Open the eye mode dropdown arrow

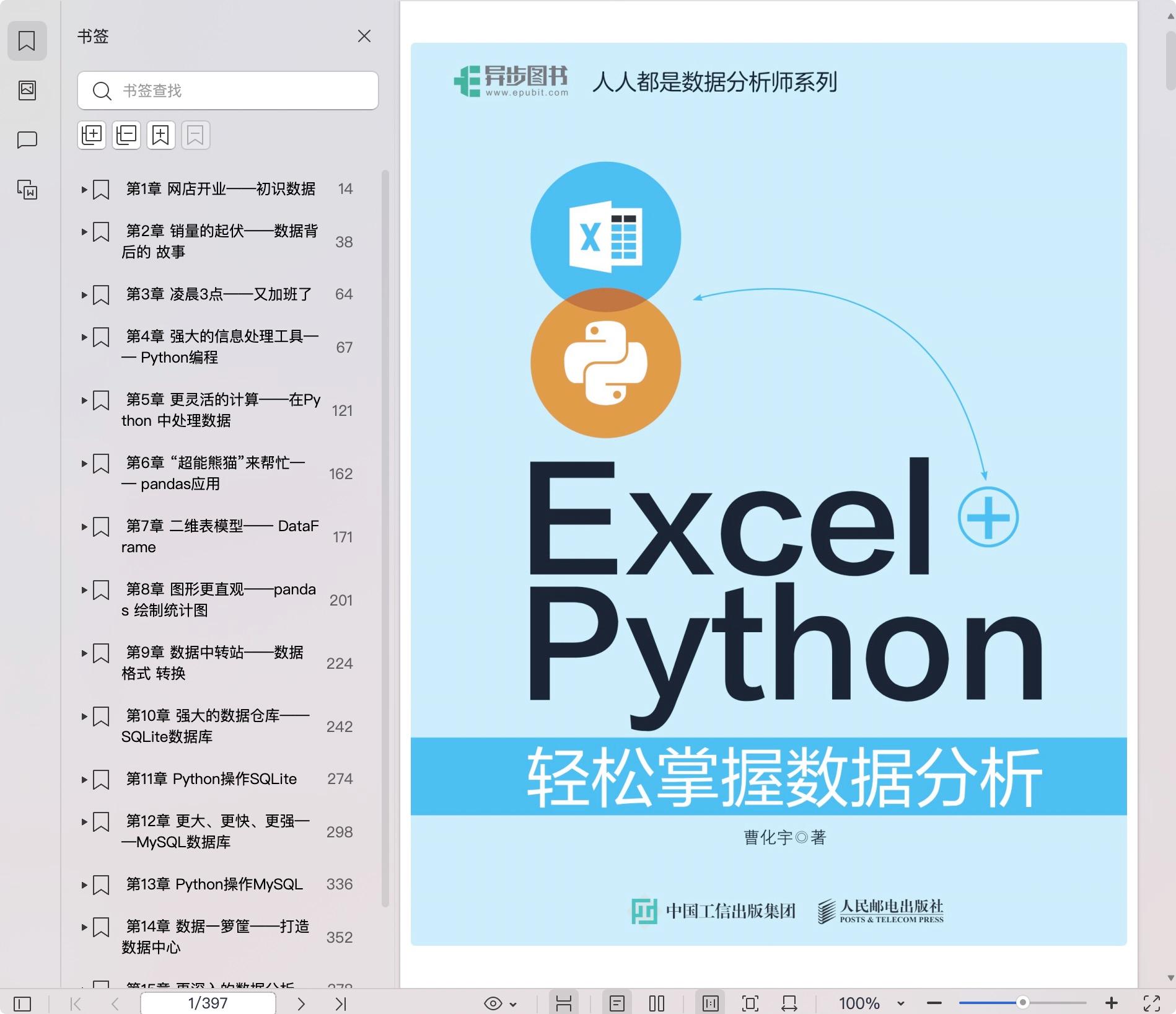[x=513, y=1004]
